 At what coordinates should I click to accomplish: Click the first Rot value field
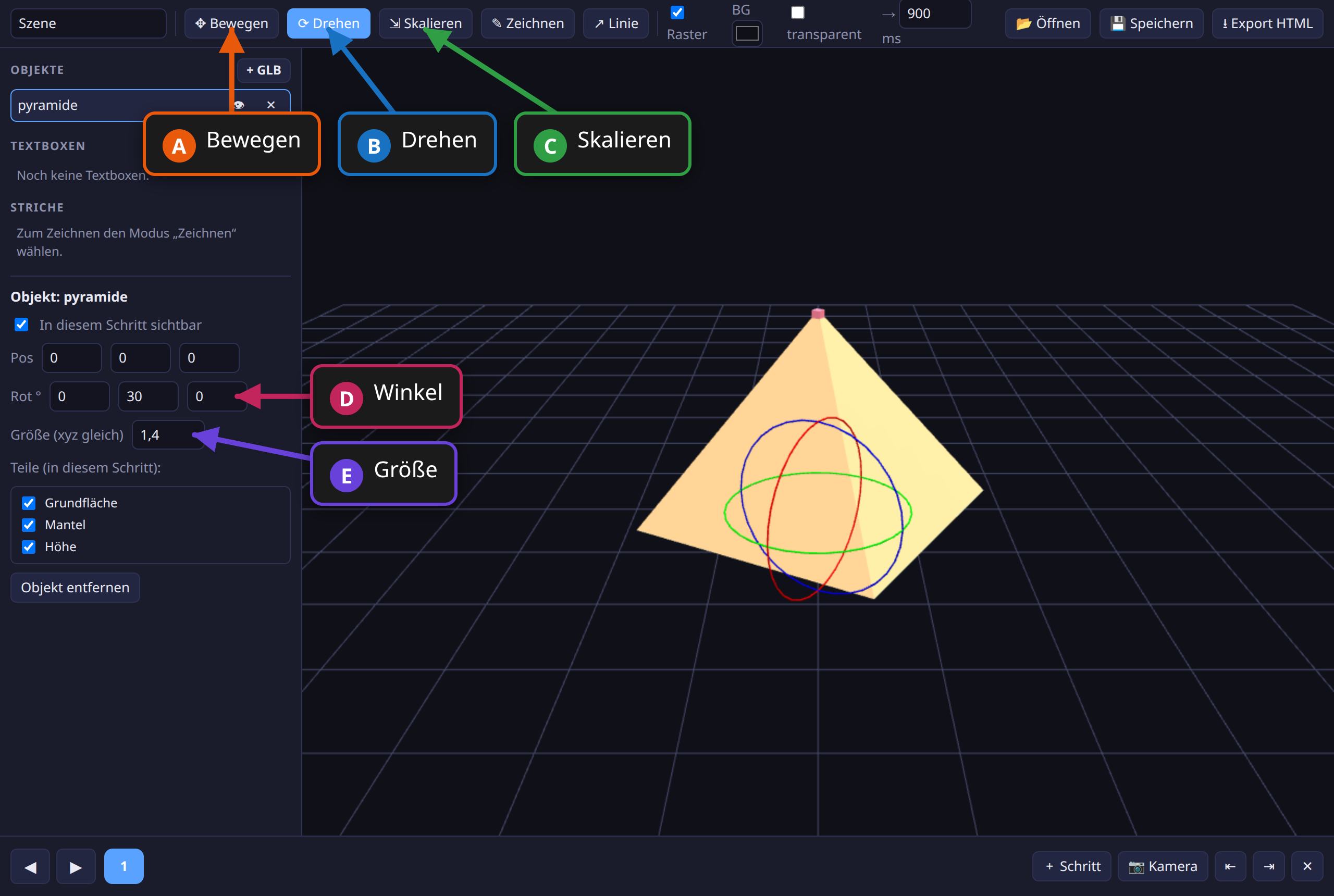tap(79, 396)
